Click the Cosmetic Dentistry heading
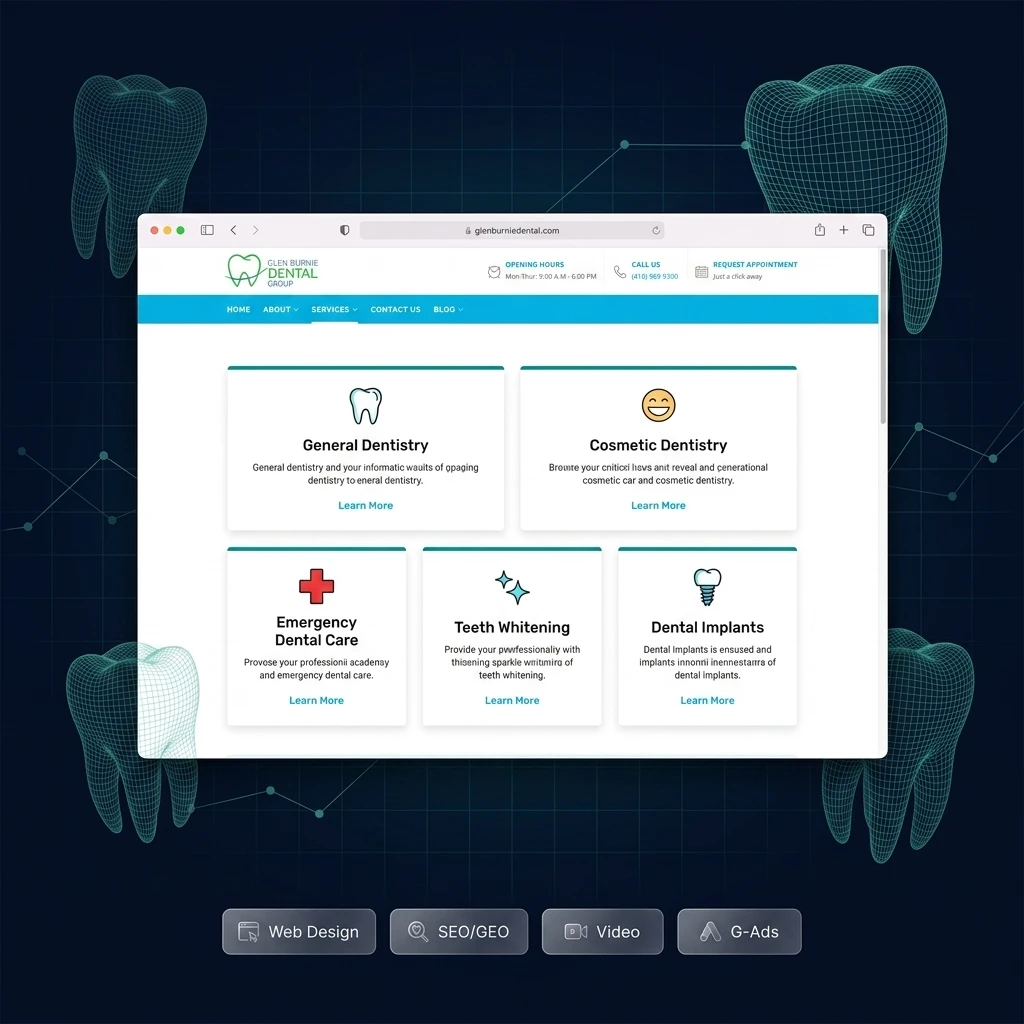This screenshot has height=1024, width=1024. (658, 445)
